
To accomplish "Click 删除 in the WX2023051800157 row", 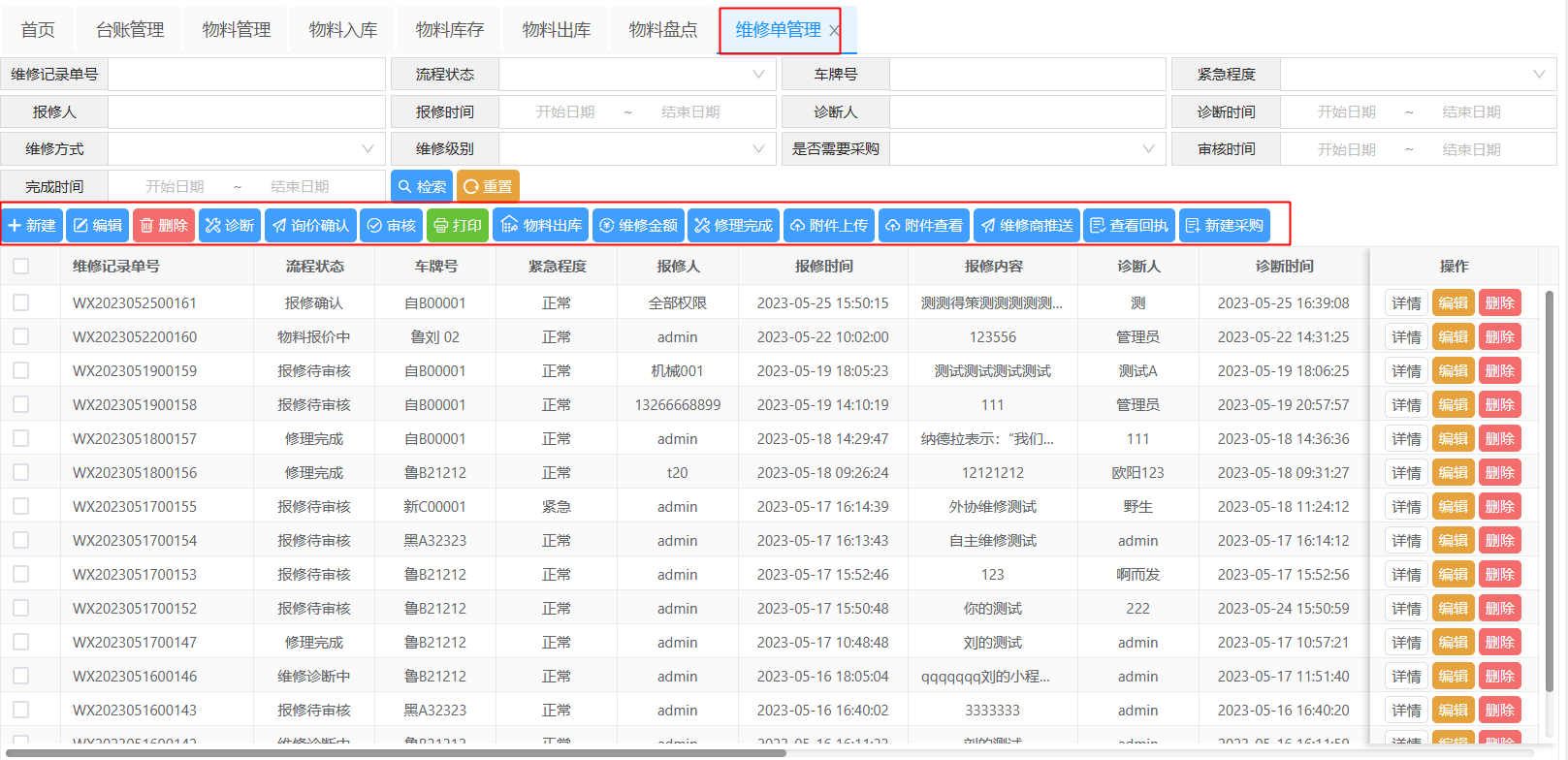I will tap(1499, 439).
